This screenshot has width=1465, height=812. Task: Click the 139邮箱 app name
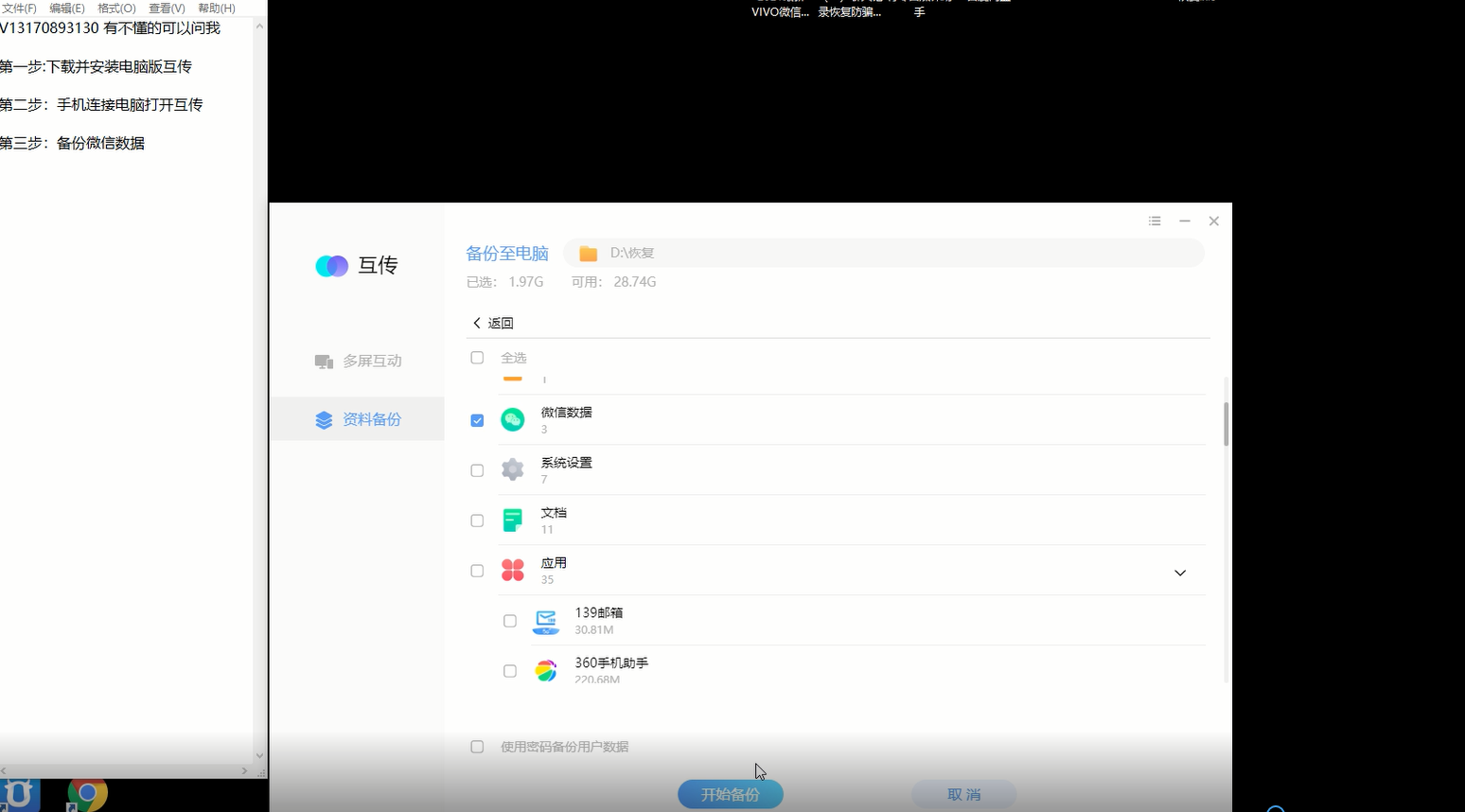(599, 613)
